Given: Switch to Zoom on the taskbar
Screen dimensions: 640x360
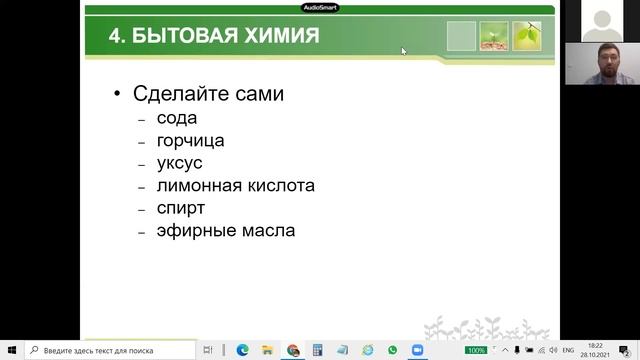Looking at the screenshot, I should point(417,350).
